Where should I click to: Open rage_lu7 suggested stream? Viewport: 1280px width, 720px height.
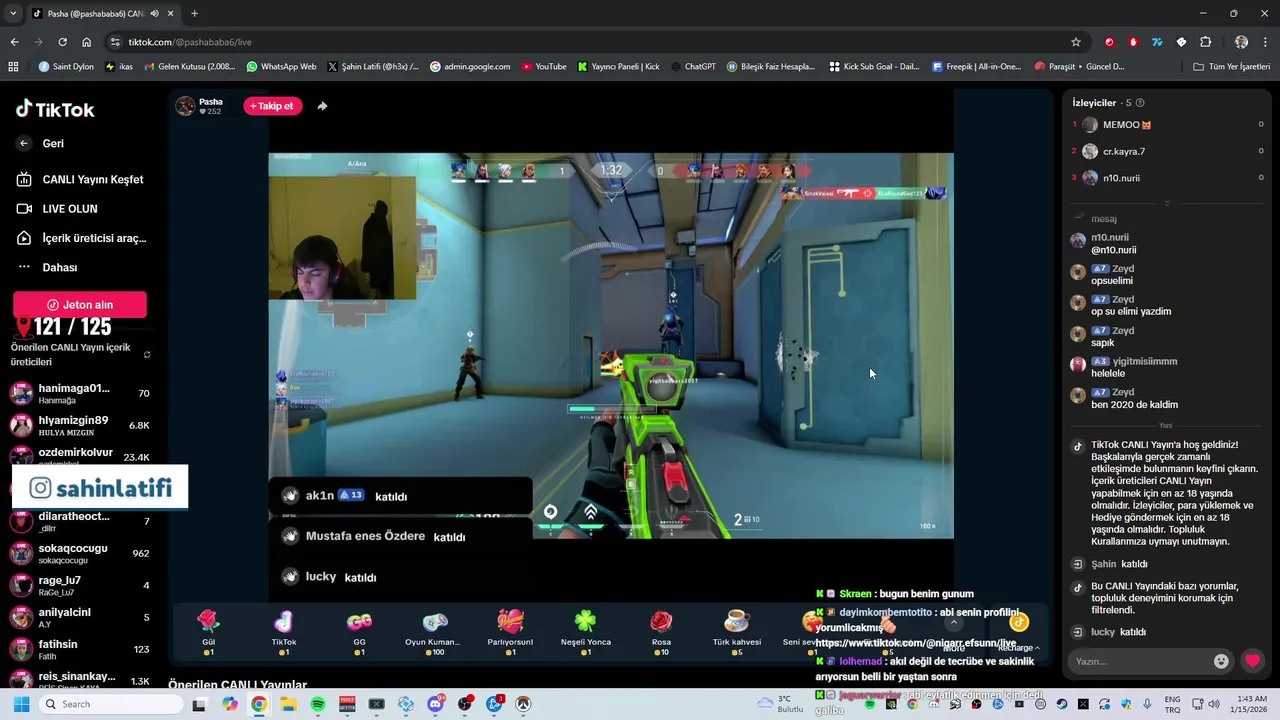click(x=80, y=585)
